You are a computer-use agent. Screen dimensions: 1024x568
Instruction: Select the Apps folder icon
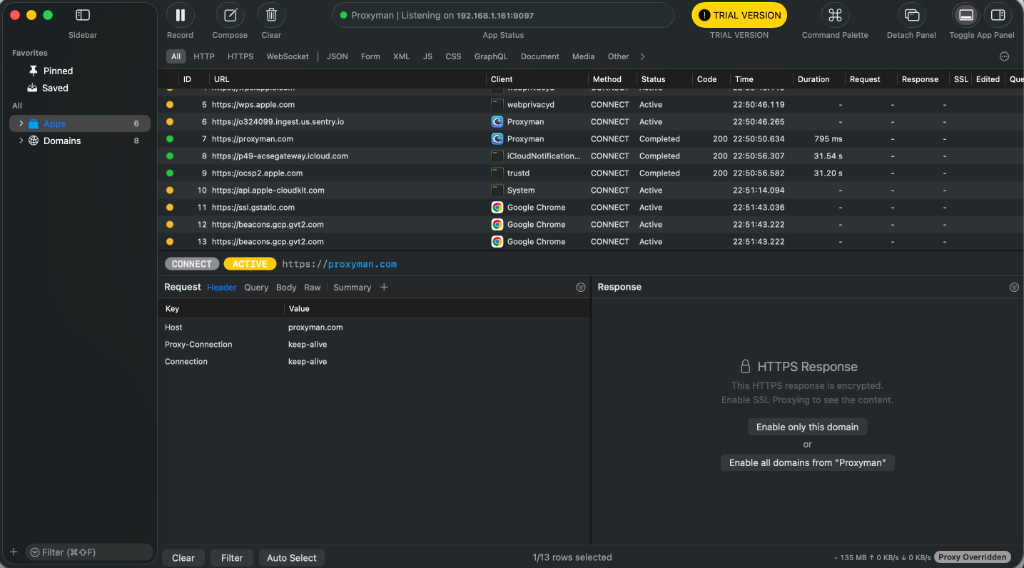(33, 123)
